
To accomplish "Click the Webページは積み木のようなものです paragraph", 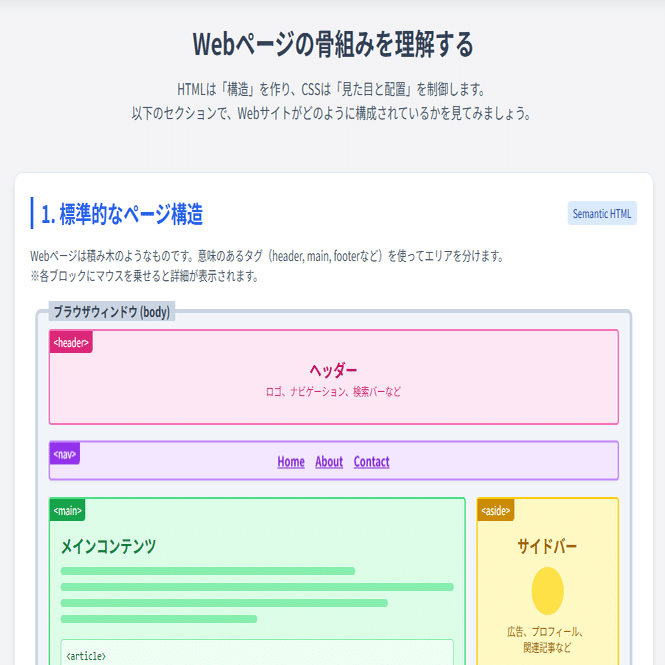I will tap(267, 256).
